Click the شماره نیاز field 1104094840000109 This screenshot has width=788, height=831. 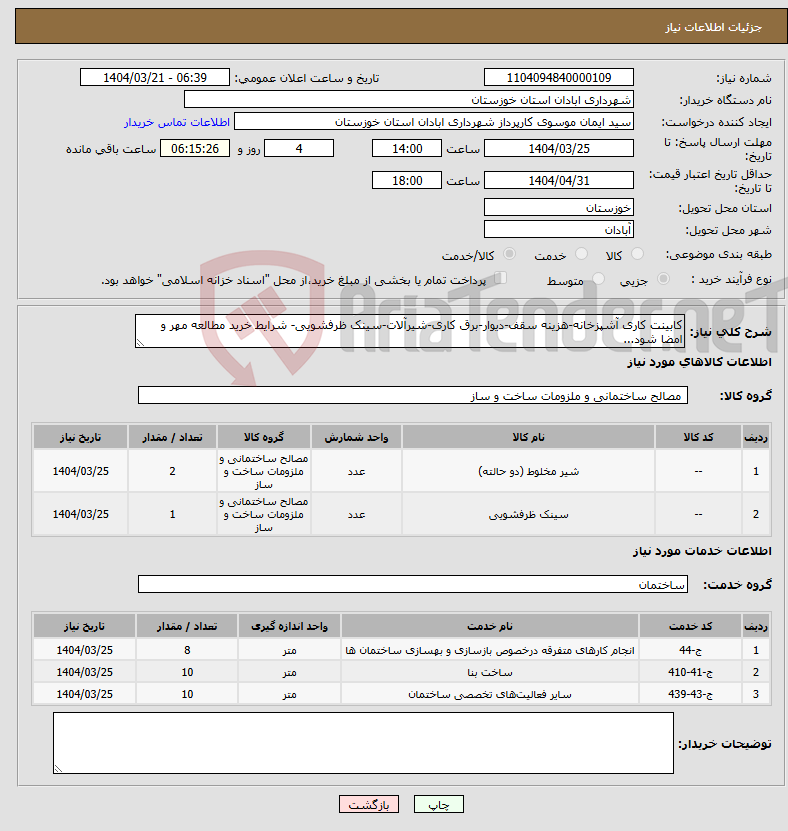click(559, 77)
